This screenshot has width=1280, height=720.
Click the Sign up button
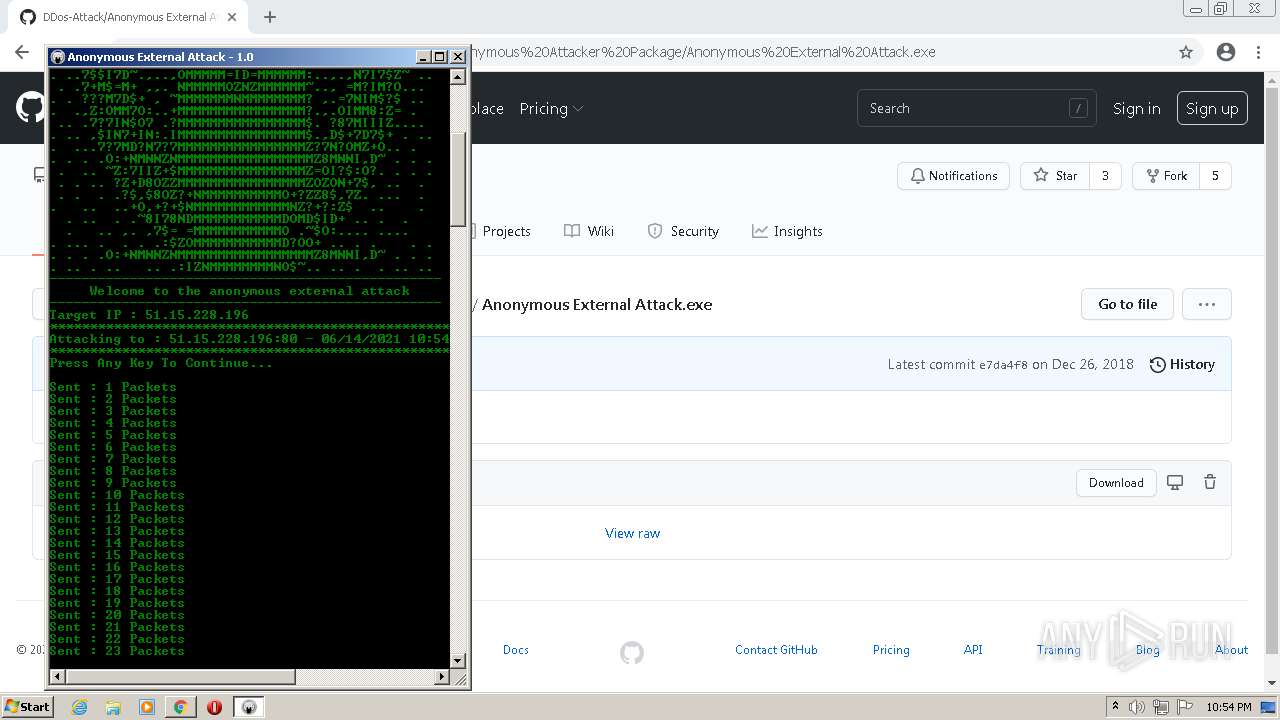pyautogui.click(x=1212, y=108)
